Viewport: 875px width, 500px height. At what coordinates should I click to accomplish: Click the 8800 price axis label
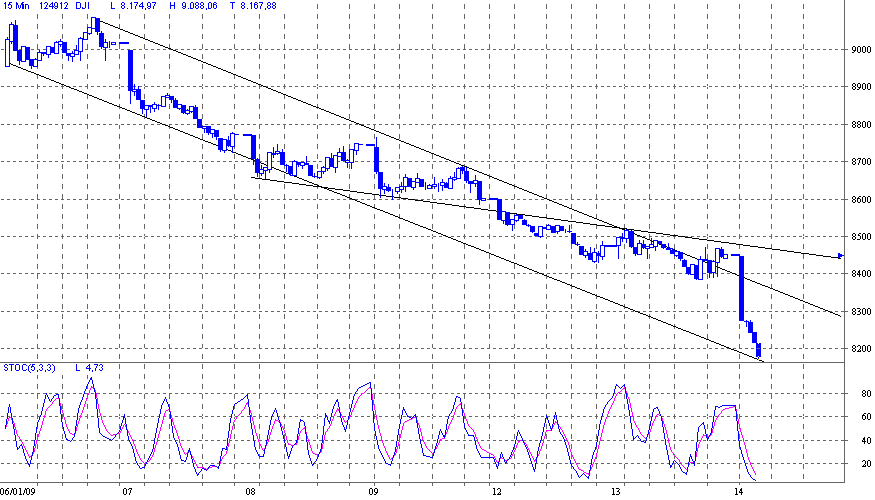pyautogui.click(x=861, y=125)
